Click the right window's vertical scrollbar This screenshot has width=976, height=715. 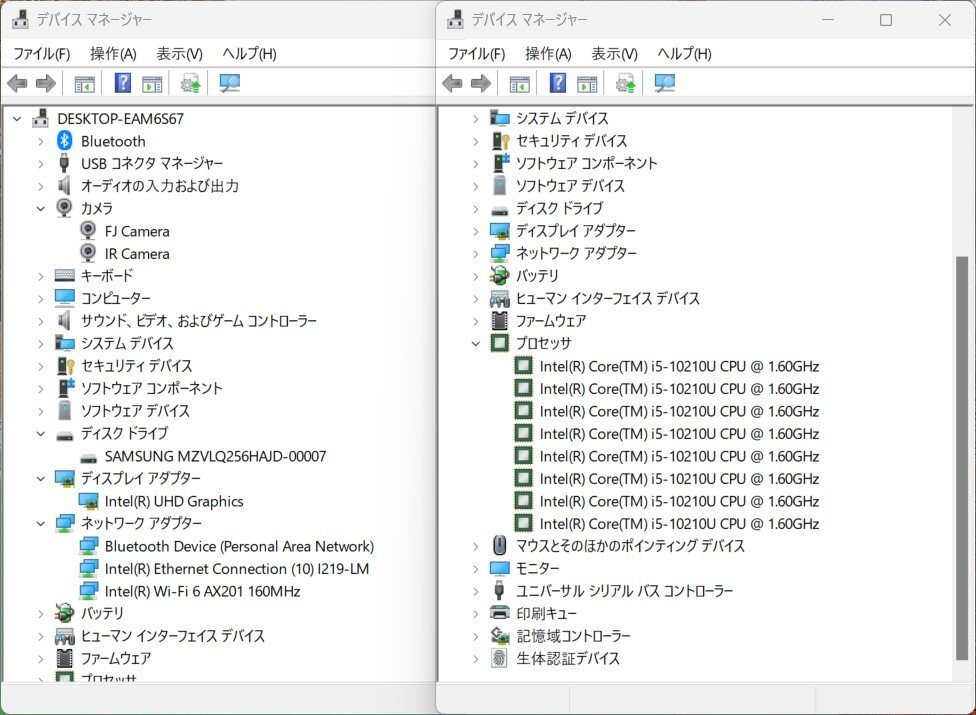962,450
